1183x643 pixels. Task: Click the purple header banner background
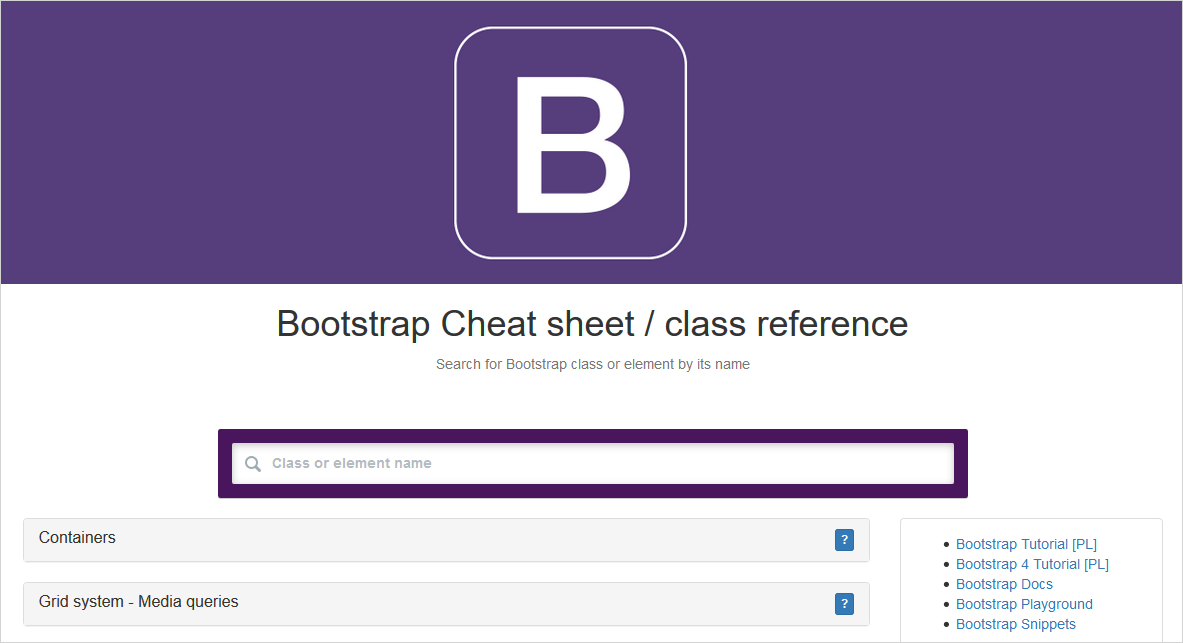(200, 140)
